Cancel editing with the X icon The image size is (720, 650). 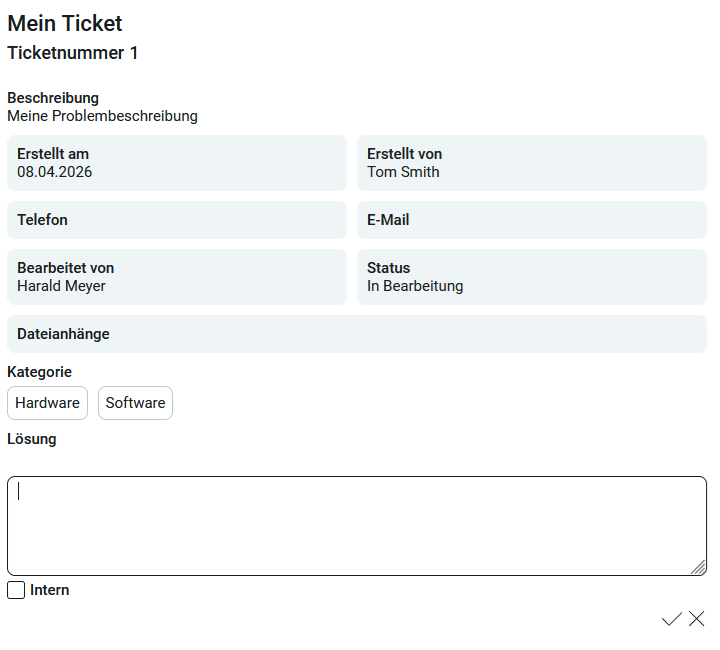coord(697,619)
